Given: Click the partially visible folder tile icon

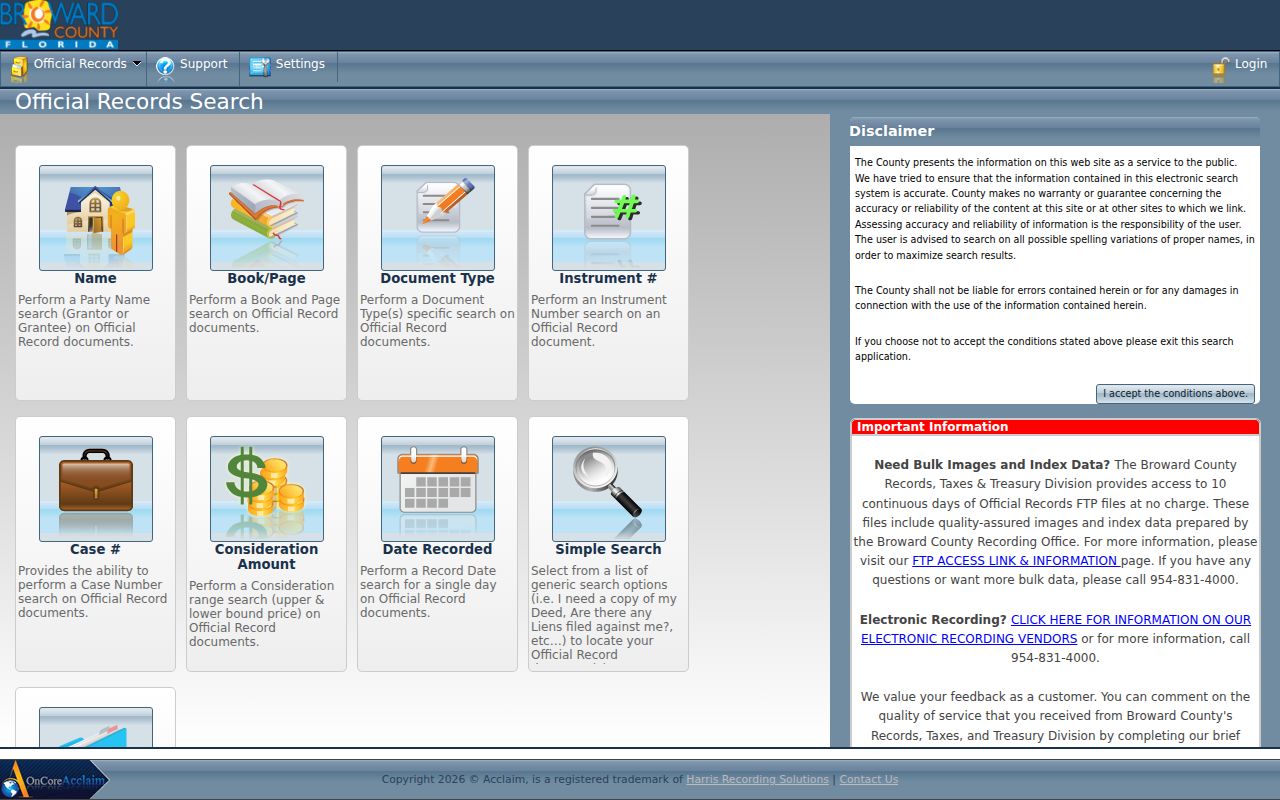Looking at the screenshot, I should (96, 727).
